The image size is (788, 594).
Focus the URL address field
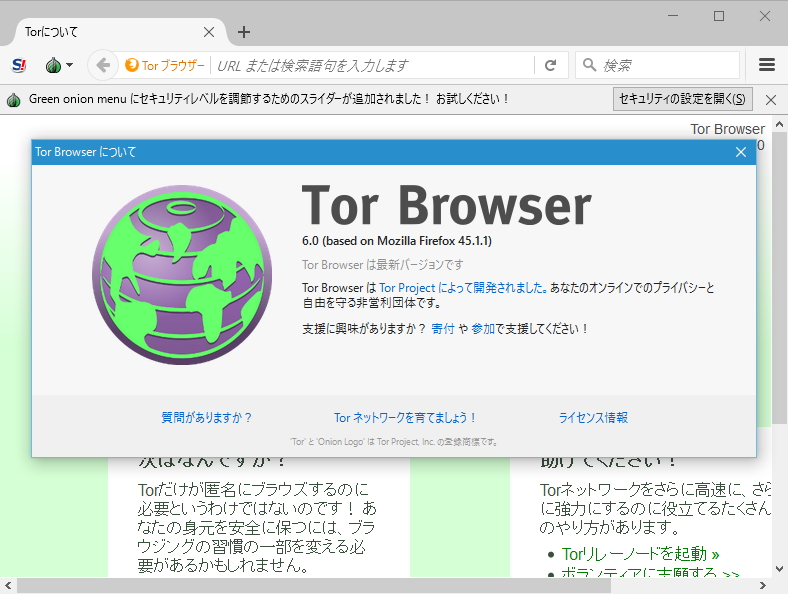point(373,65)
